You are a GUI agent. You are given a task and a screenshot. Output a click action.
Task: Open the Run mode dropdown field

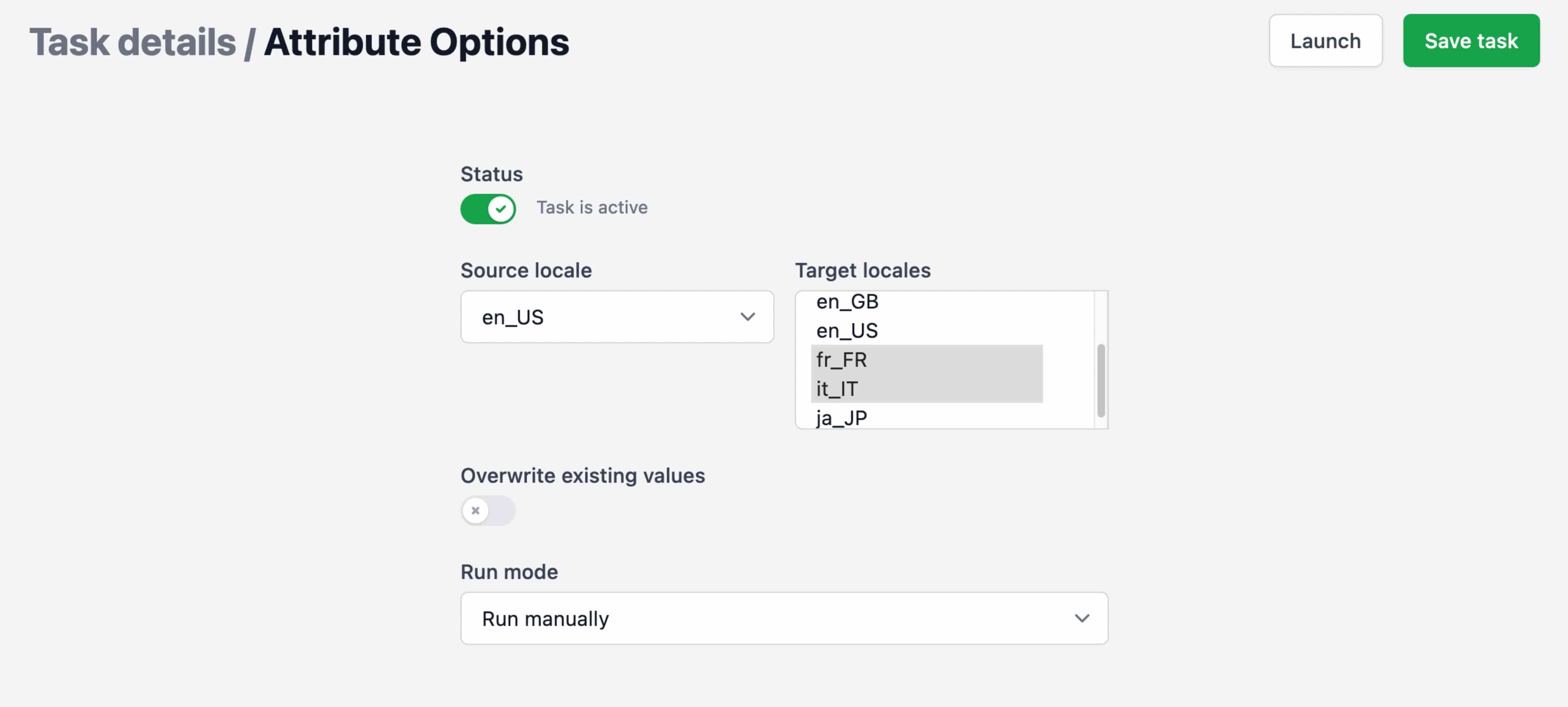click(783, 618)
